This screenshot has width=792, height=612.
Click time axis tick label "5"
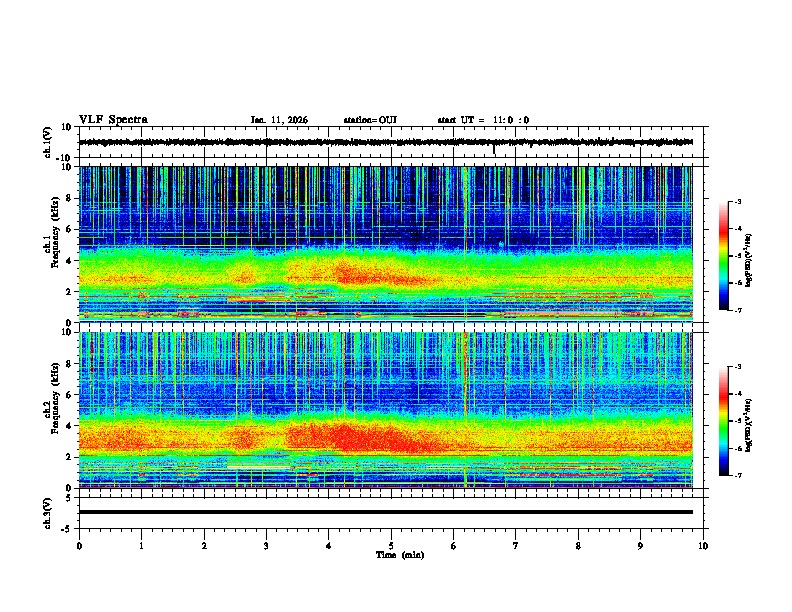pos(391,546)
